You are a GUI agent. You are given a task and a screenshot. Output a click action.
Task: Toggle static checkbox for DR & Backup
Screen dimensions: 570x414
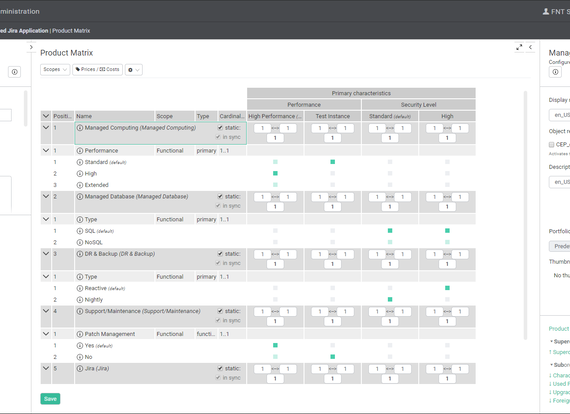click(x=220, y=254)
